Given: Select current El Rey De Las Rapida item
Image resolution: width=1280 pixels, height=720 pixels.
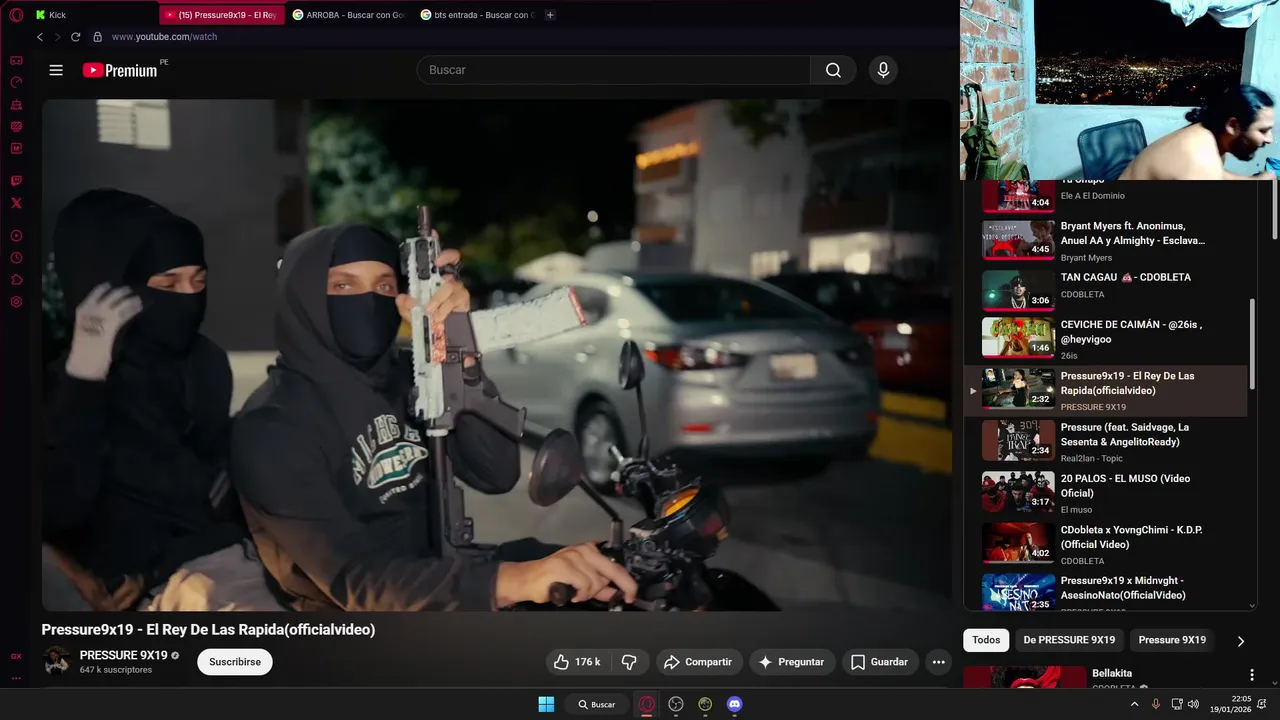Looking at the screenshot, I should point(1106,390).
